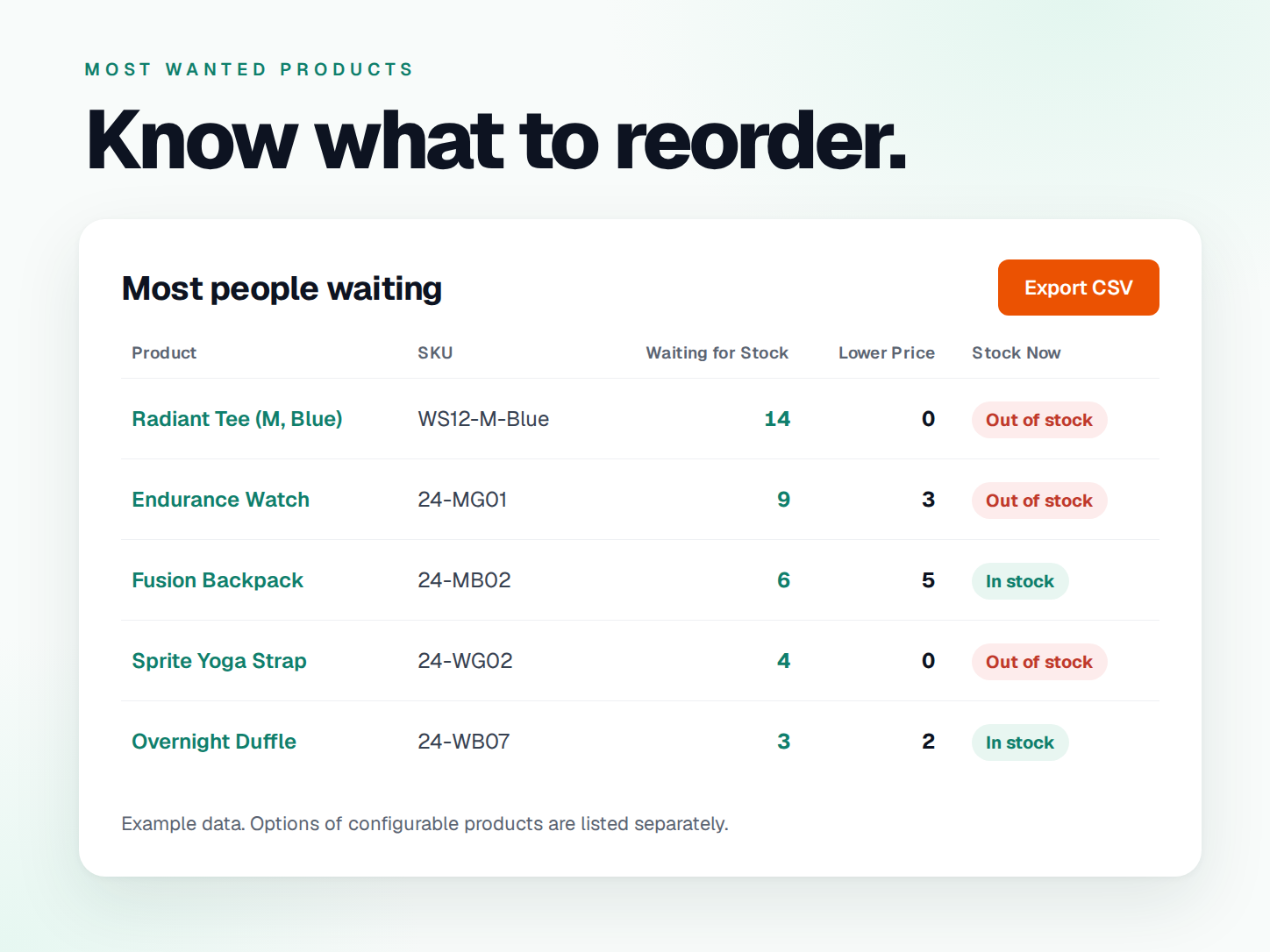Click the waiting count 6 for Fusion Backpack
Image resolution: width=1270 pixels, height=952 pixels.
coord(783,580)
